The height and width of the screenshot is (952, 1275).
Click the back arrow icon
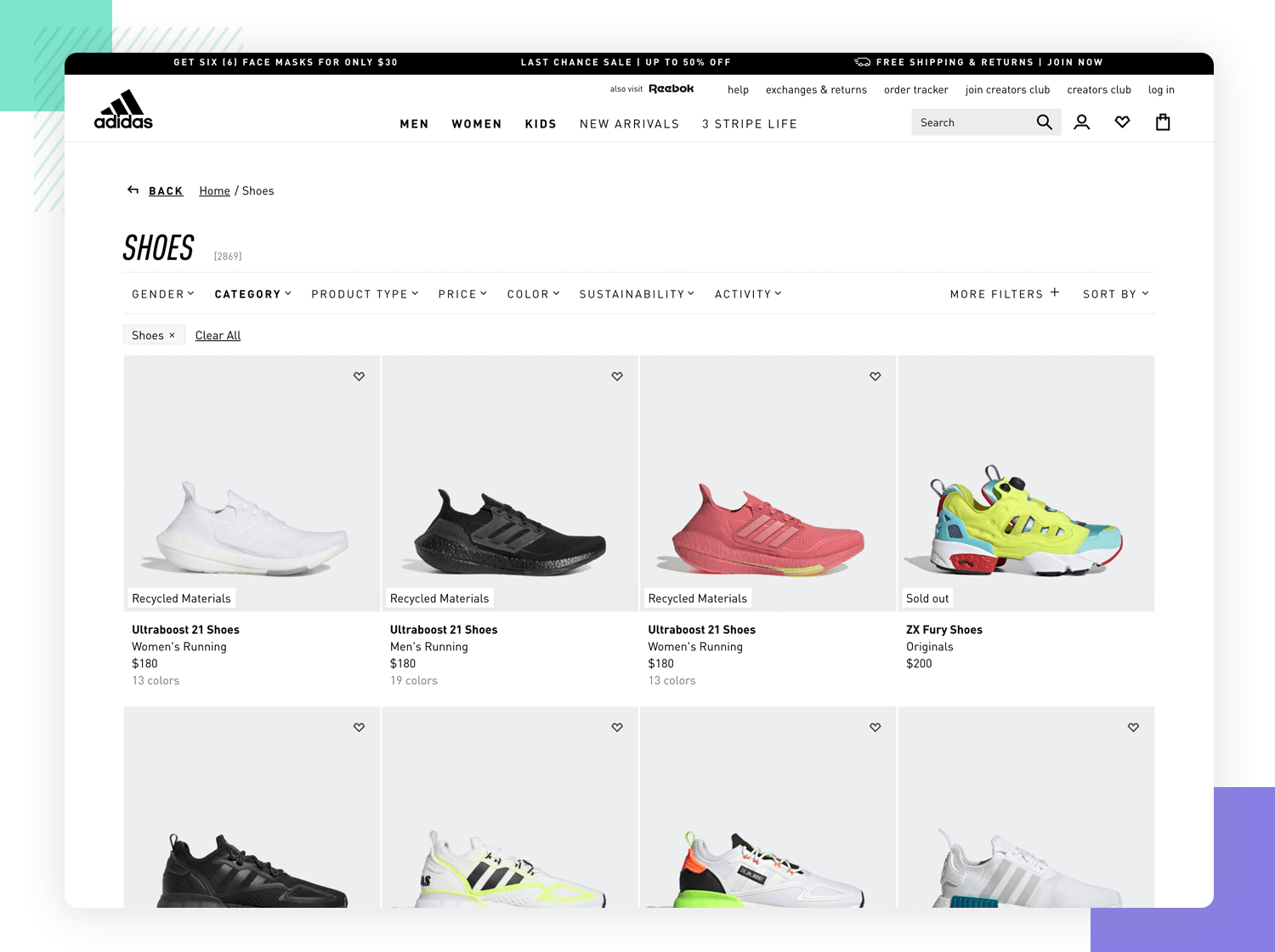tap(133, 190)
